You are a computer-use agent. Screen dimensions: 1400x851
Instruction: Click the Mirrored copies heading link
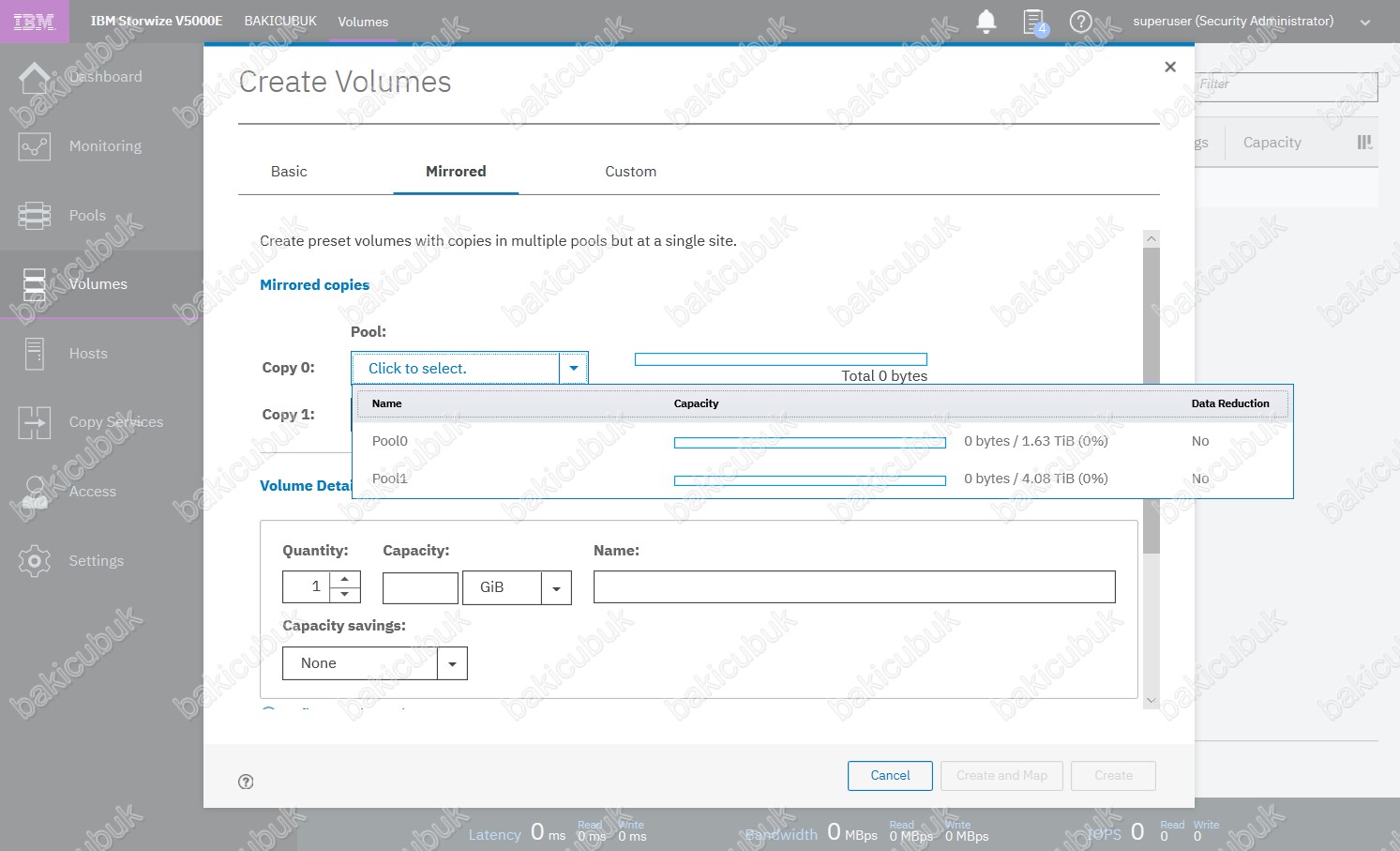314,285
